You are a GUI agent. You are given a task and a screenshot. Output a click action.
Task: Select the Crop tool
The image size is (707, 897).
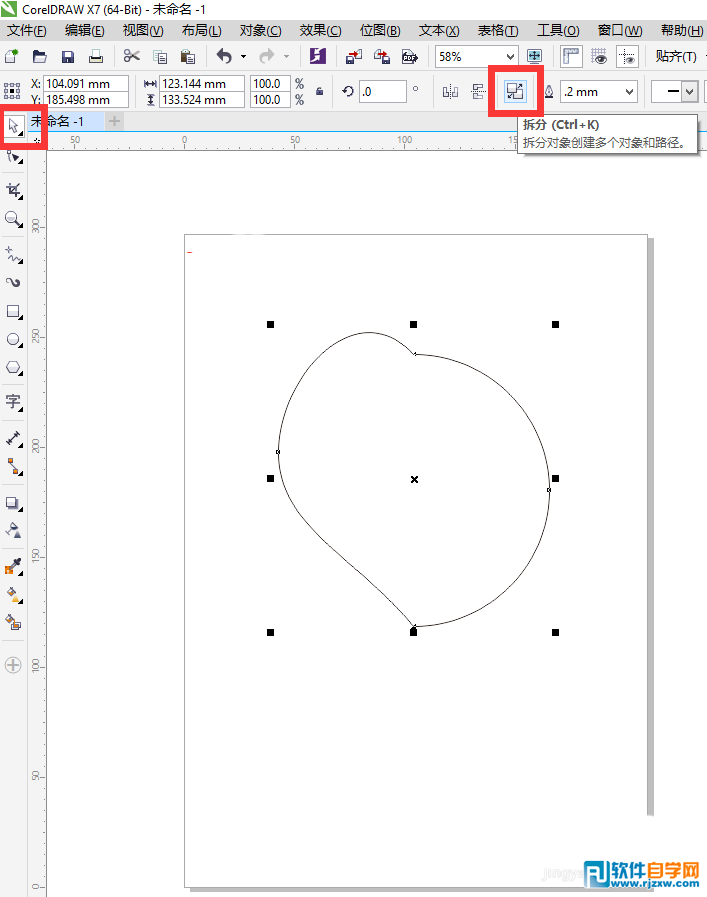pos(13,190)
